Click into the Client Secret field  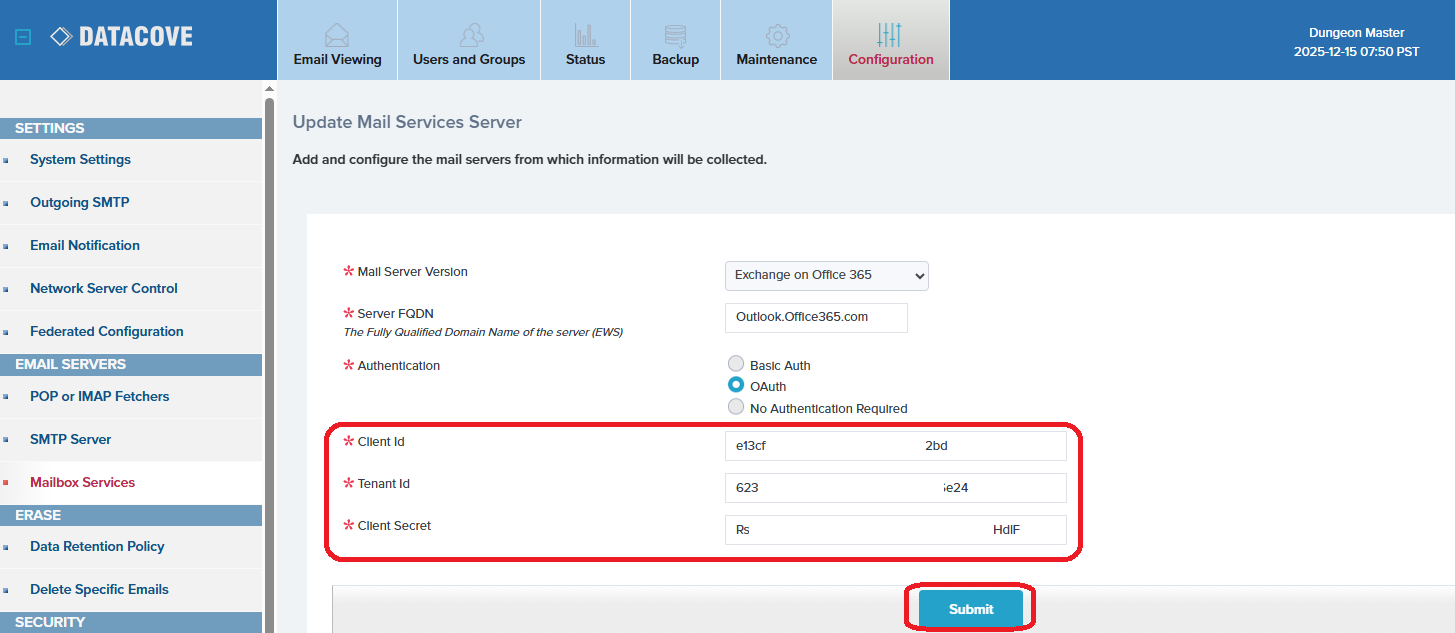[896, 530]
